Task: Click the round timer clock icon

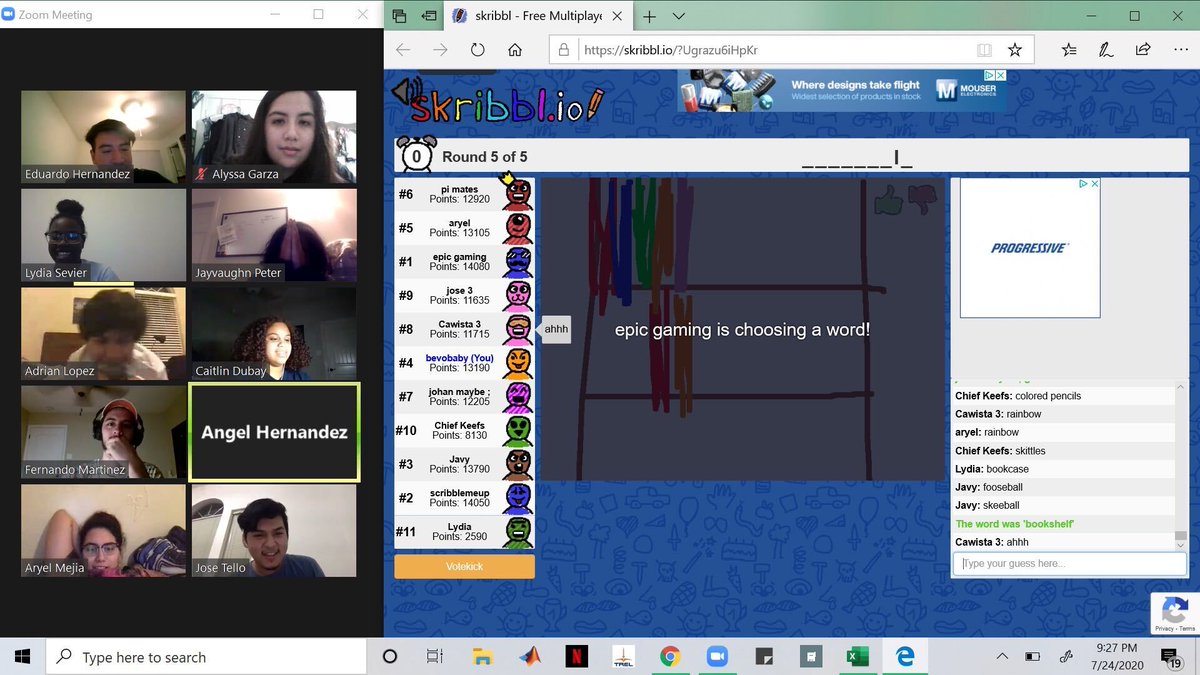Action: point(416,154)
